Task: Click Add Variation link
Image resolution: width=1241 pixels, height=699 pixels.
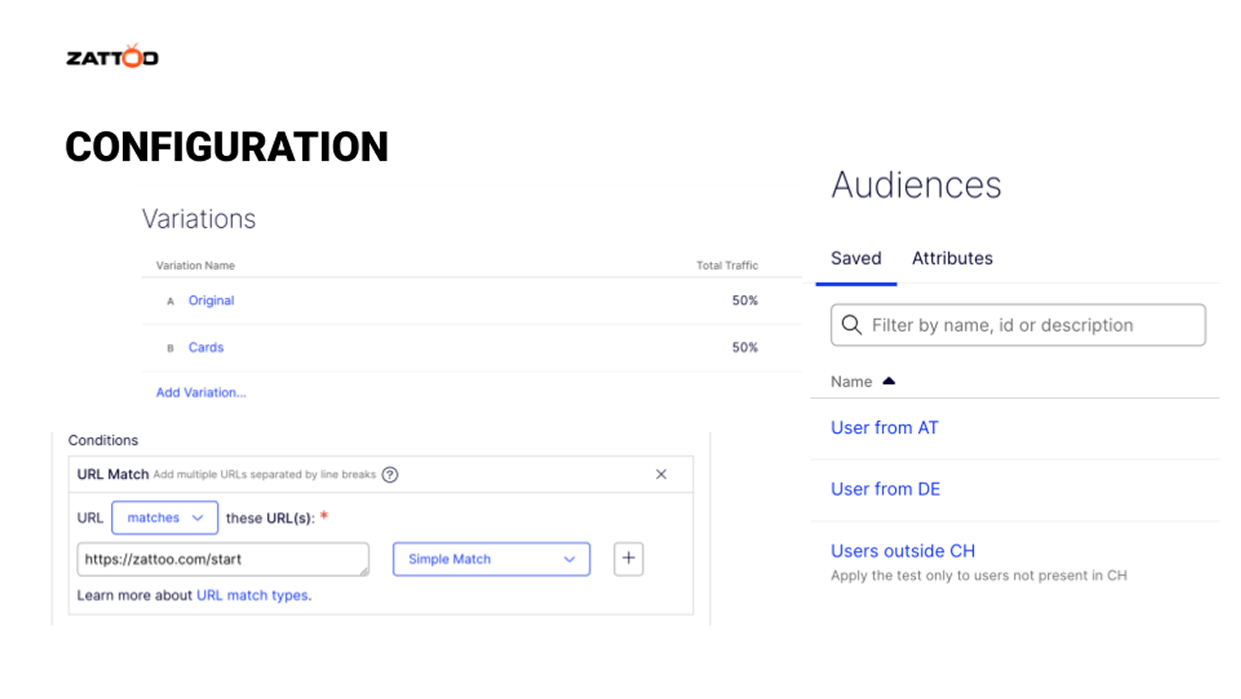Action: coord(201,393)
